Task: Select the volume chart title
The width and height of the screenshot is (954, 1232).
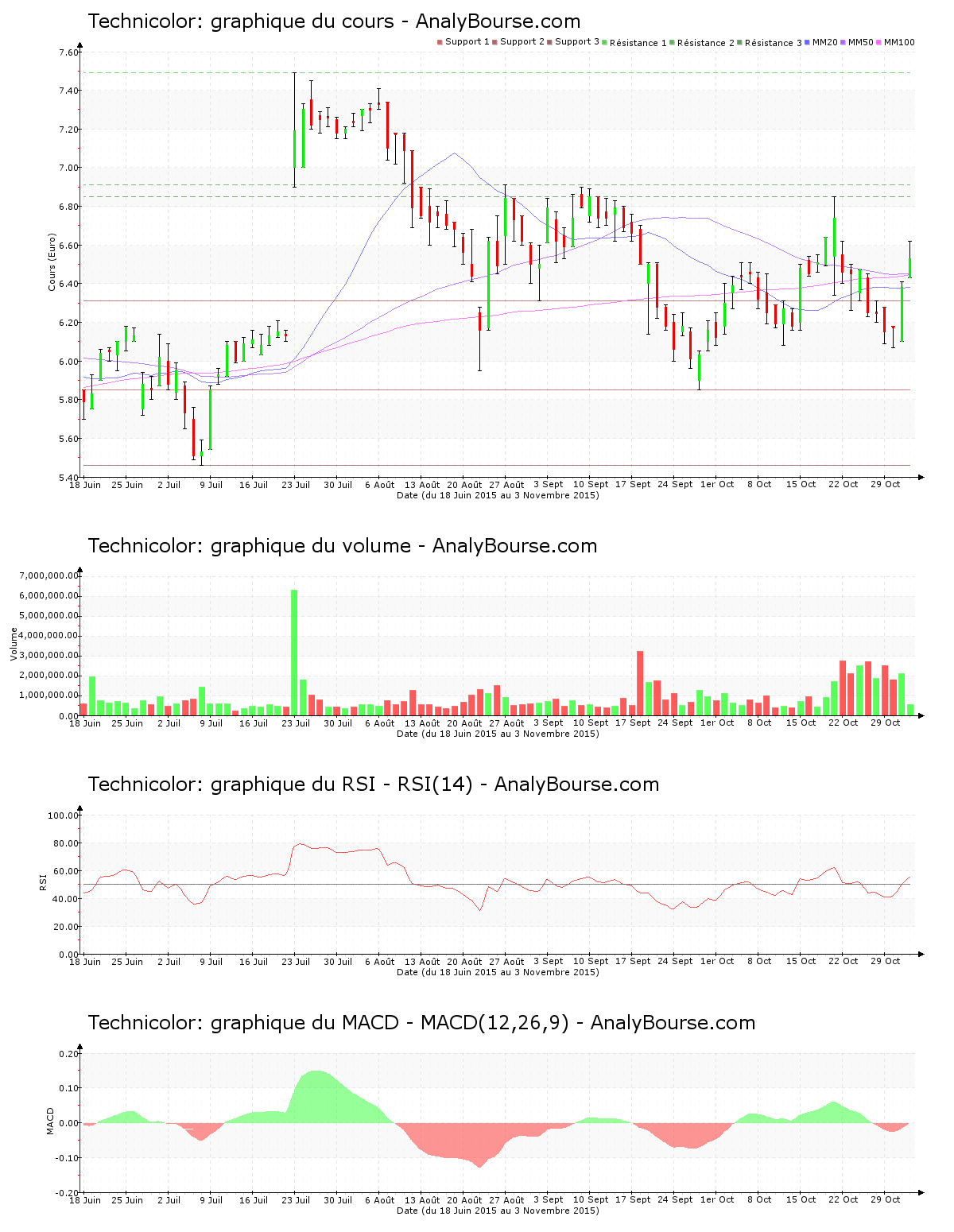Action: tap(342, 546)
